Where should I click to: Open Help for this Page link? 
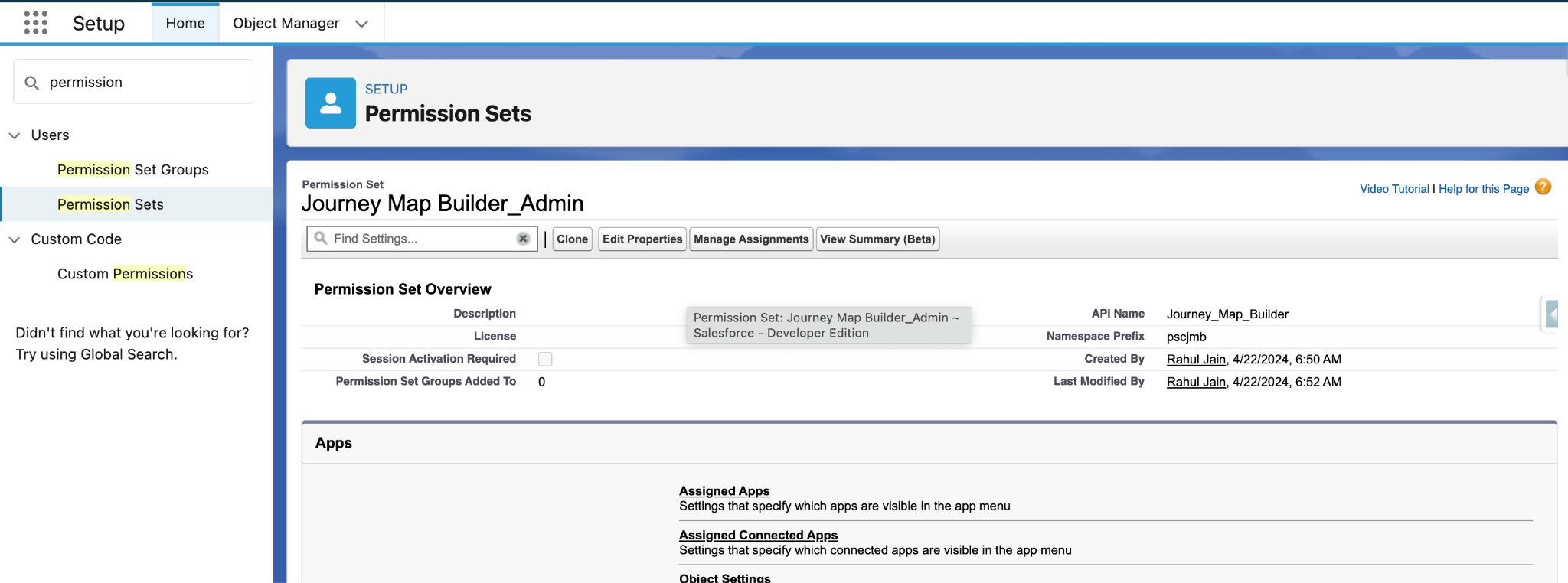[x=1484, y=189]
